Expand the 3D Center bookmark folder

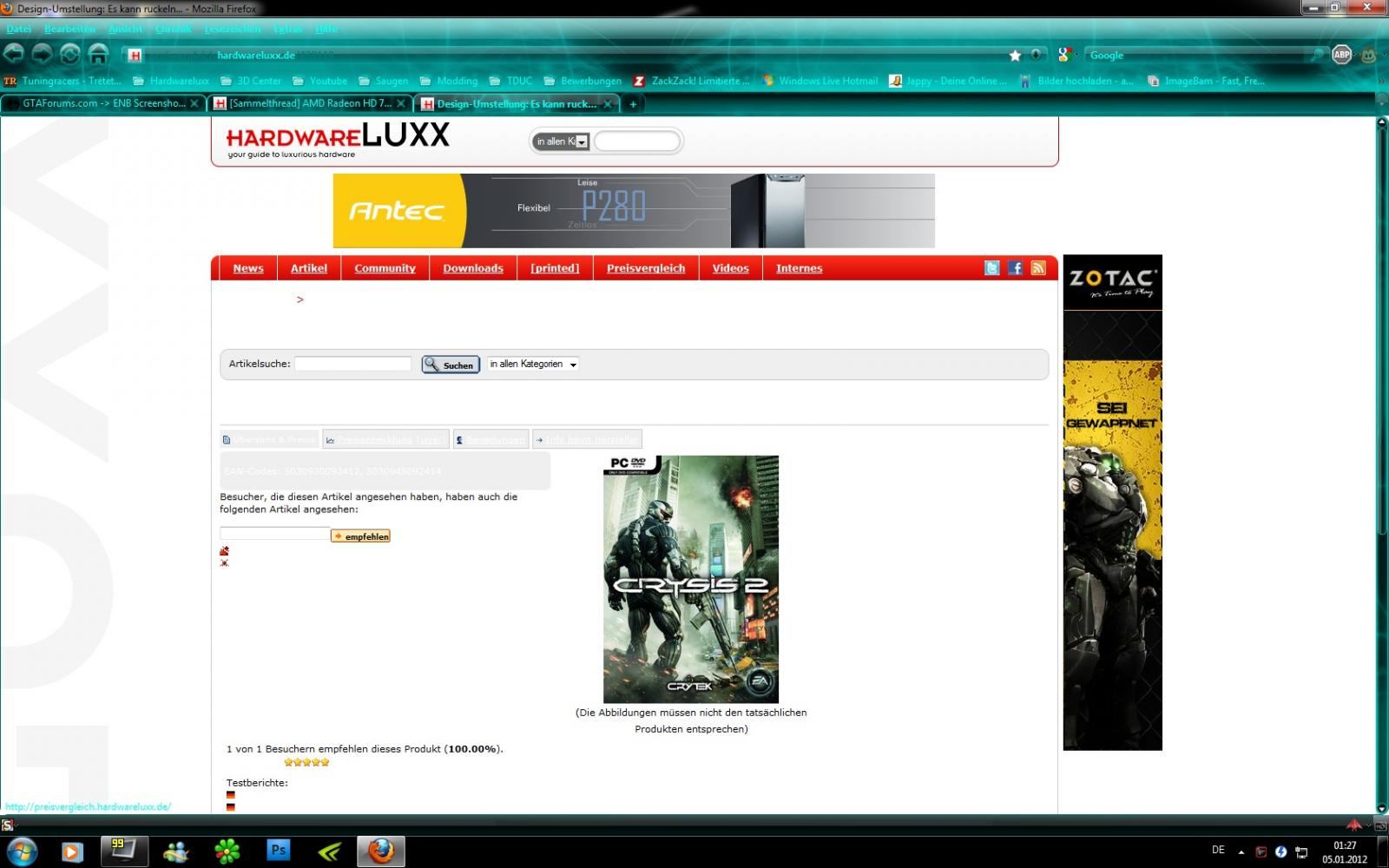(x=251, y=81)
